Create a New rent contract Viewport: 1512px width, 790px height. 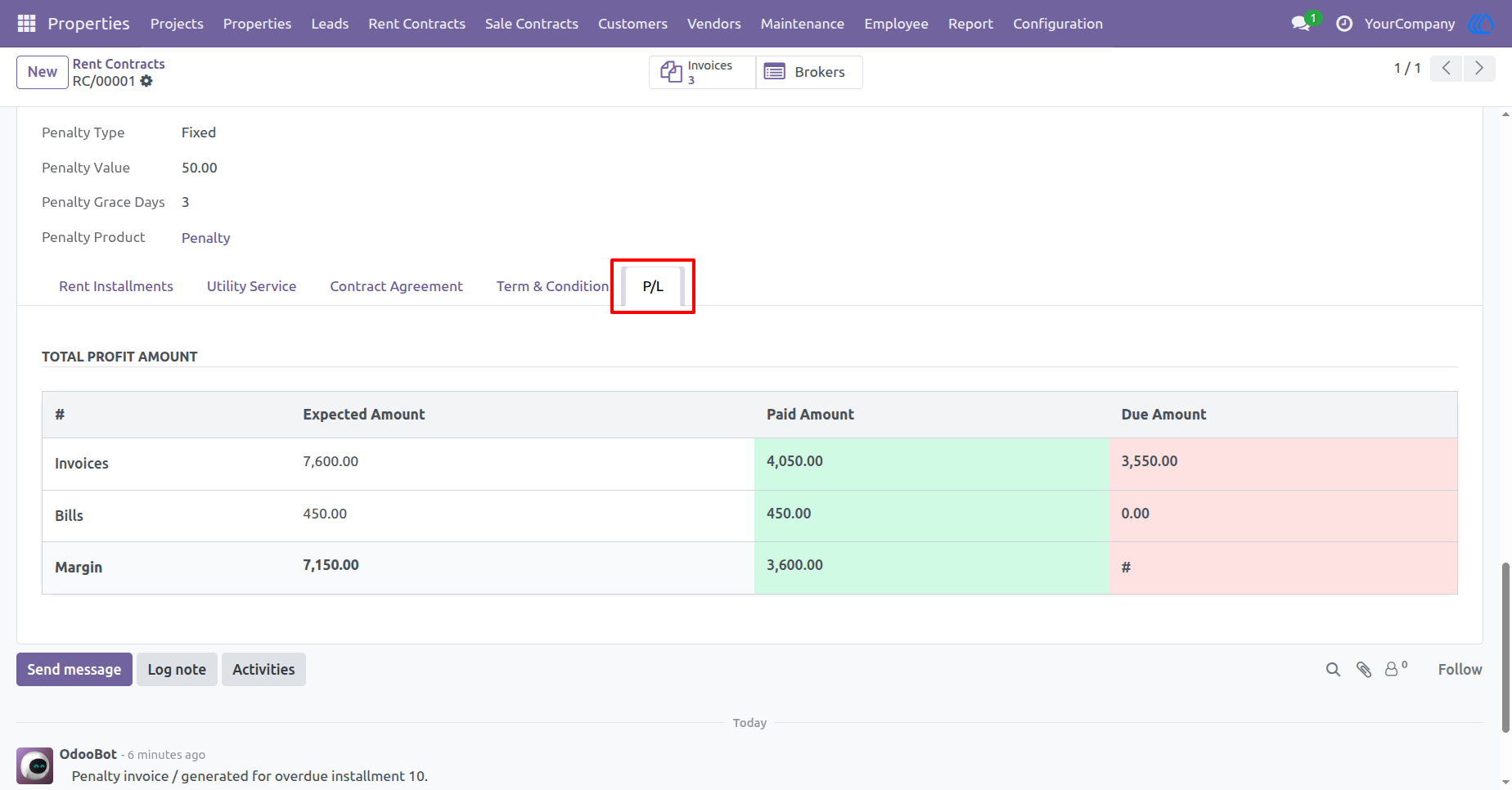tap(43, 72)
